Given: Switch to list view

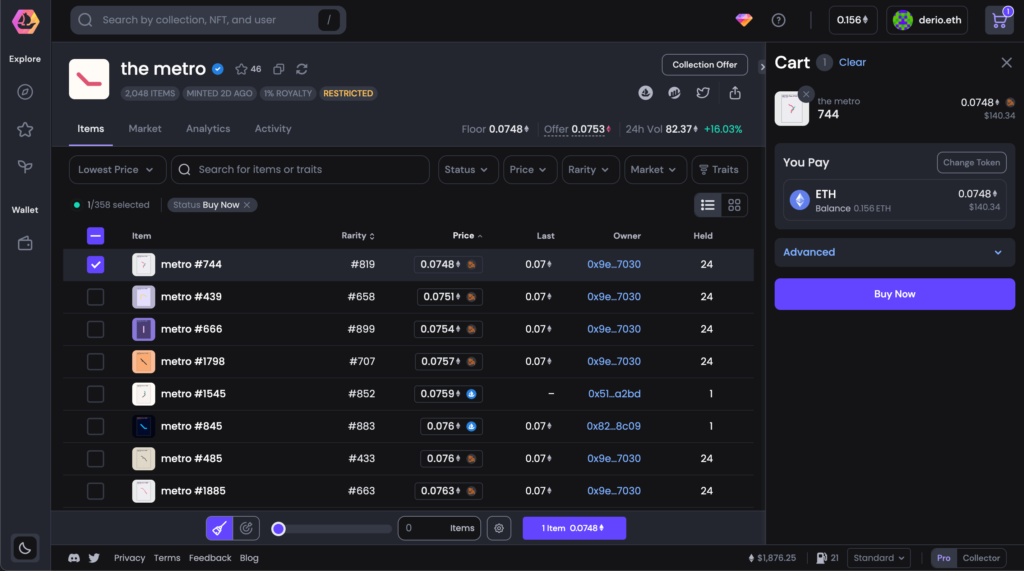Looking at the screenshot, I should pos(708,205).
